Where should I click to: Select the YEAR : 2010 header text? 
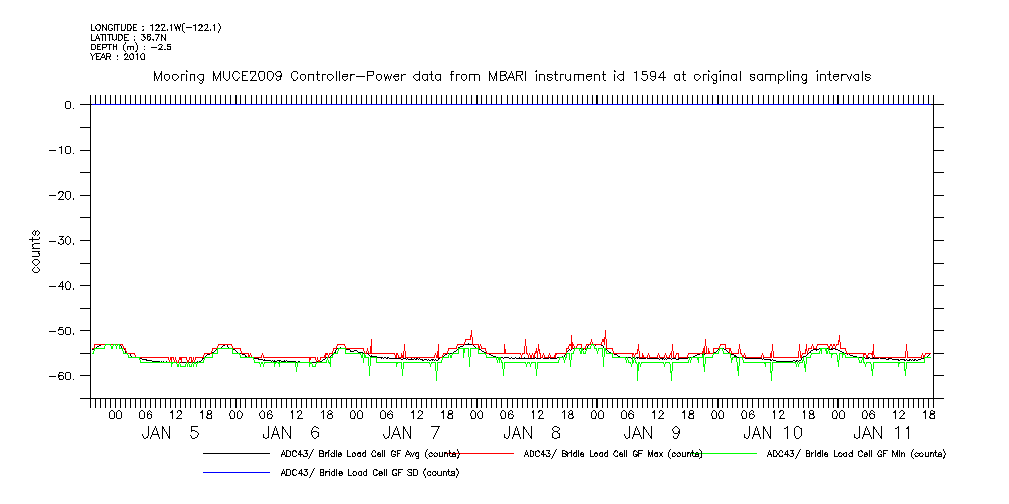coord(118,57)
